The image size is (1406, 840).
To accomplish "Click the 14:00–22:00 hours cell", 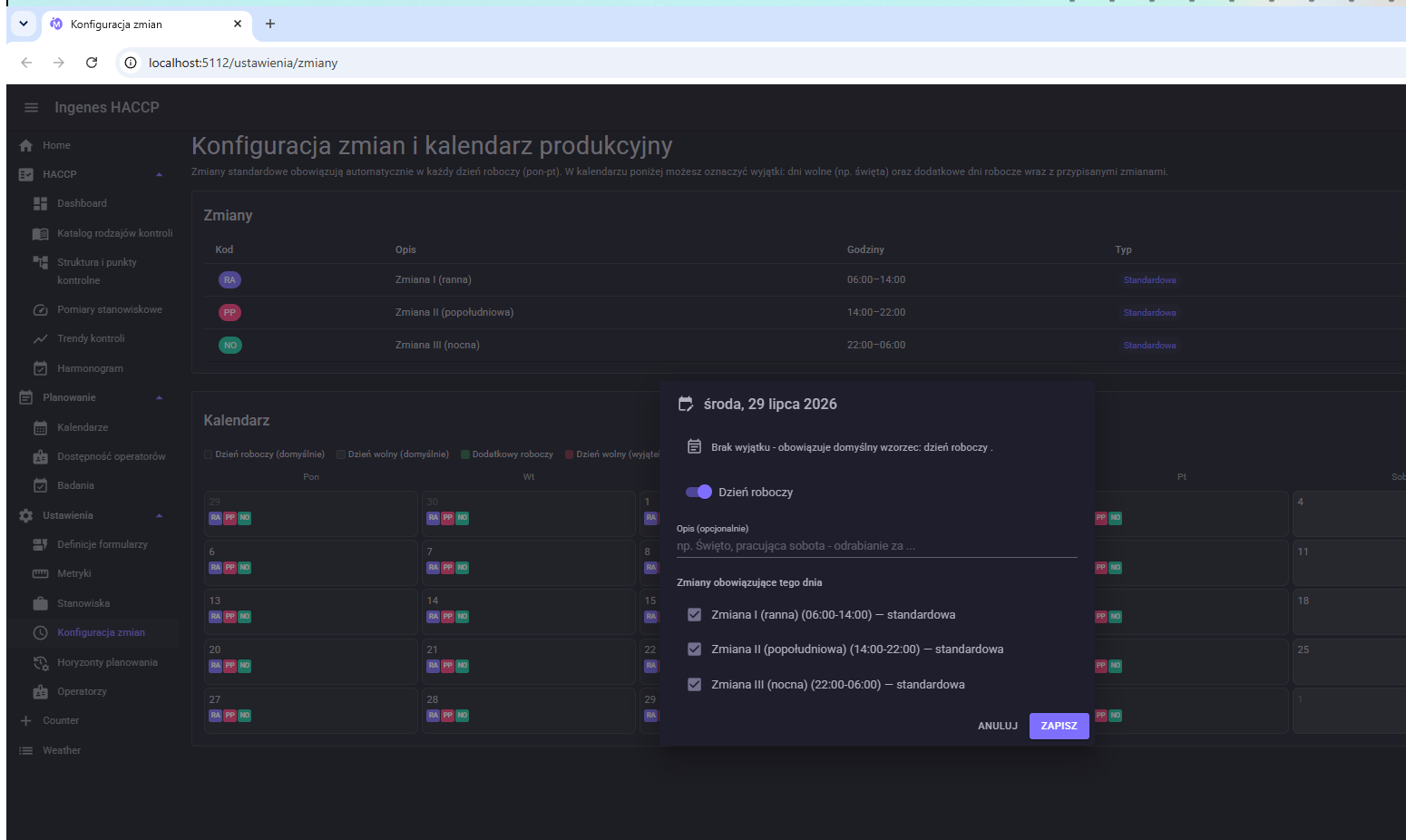I will coord(876,312).
